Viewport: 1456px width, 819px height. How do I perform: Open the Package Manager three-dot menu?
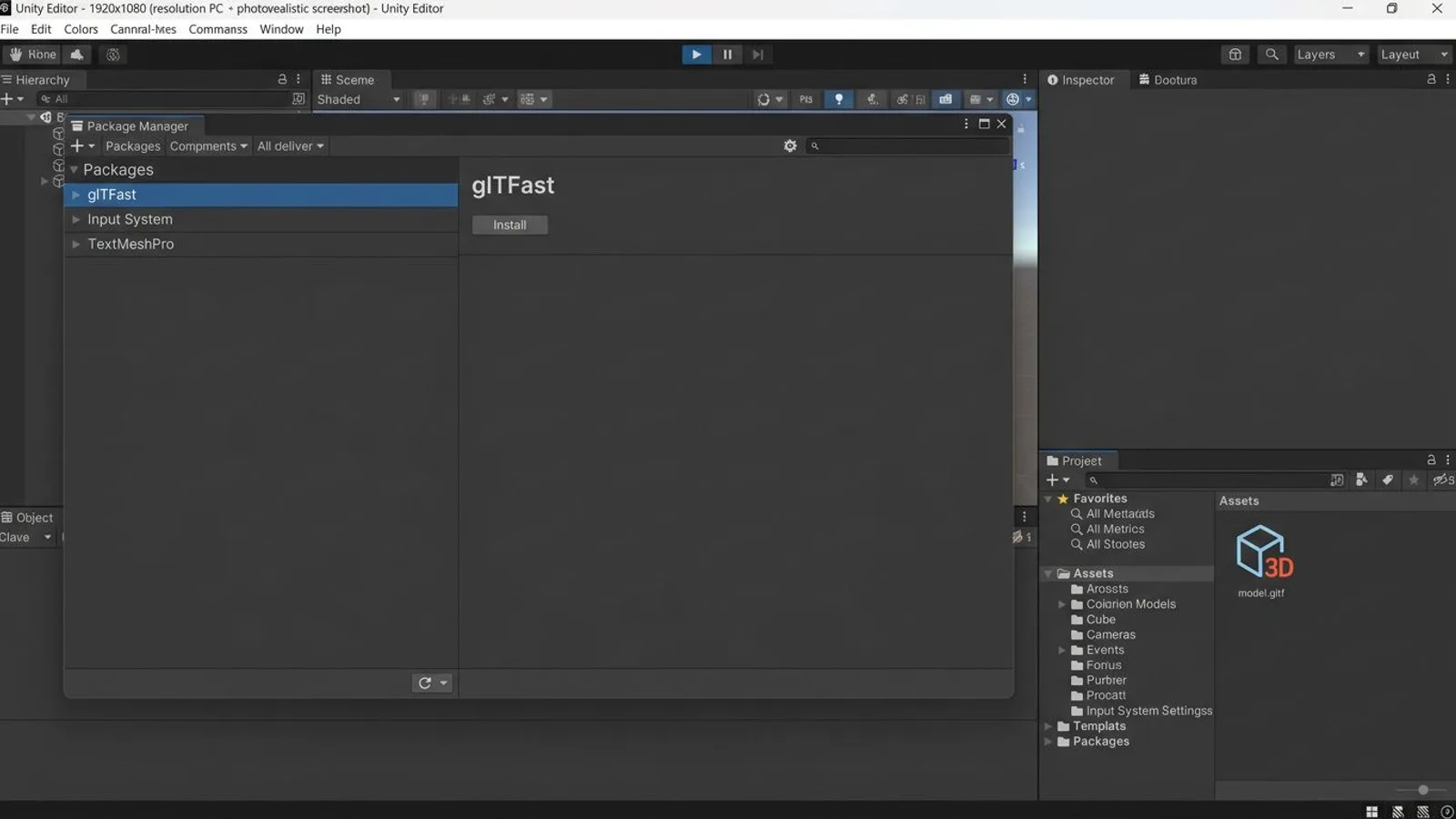pyautogui.click(x=966, y=124)
